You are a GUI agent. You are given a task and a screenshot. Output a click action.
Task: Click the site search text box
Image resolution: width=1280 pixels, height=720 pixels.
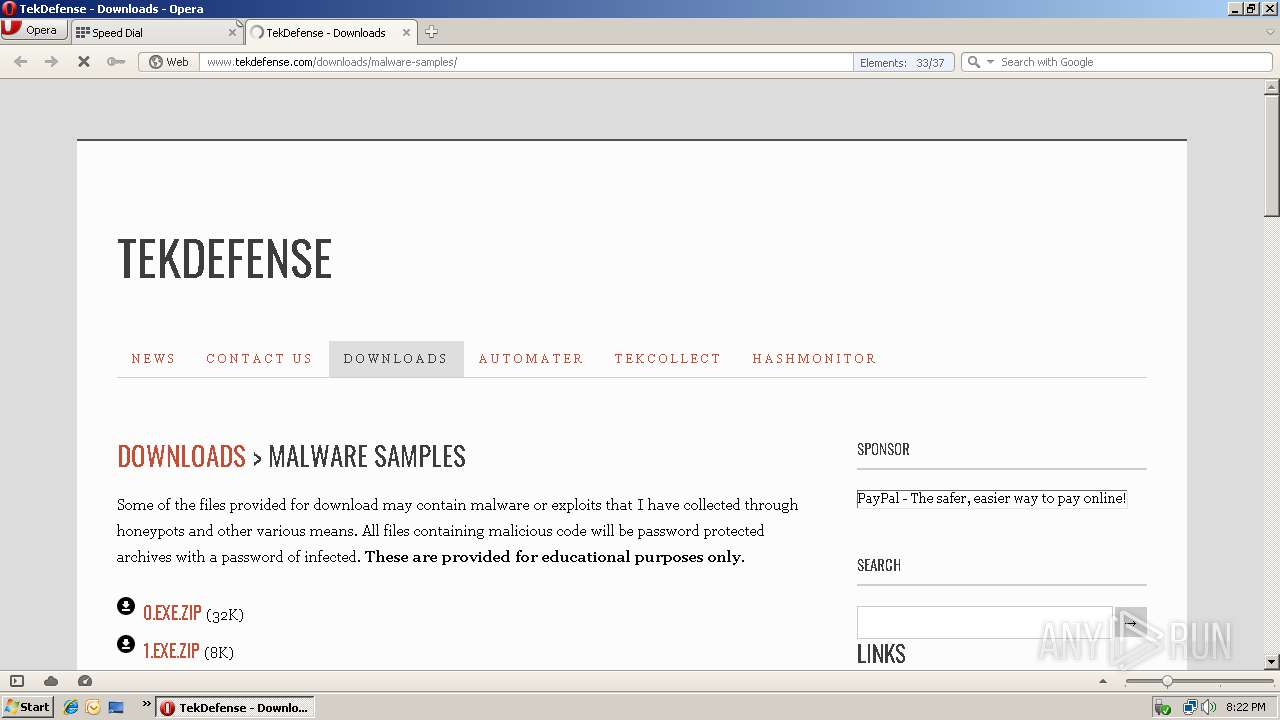point(985,622)
